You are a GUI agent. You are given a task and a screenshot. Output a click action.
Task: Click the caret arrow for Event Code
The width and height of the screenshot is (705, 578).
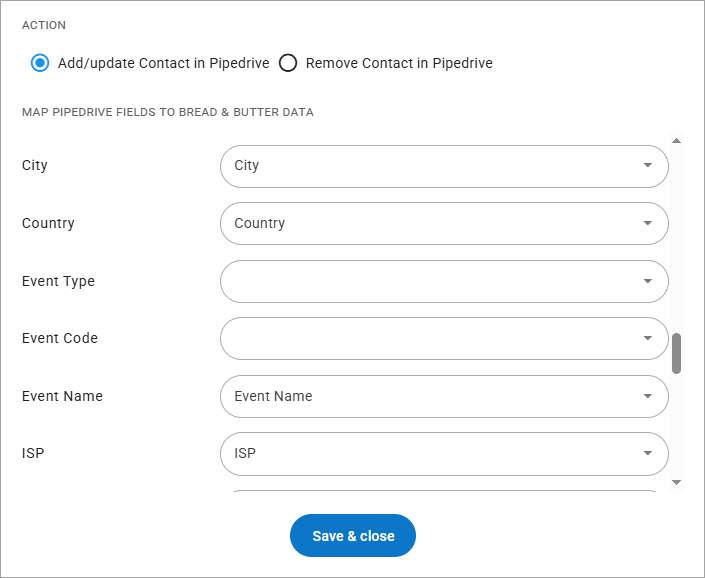648,339
